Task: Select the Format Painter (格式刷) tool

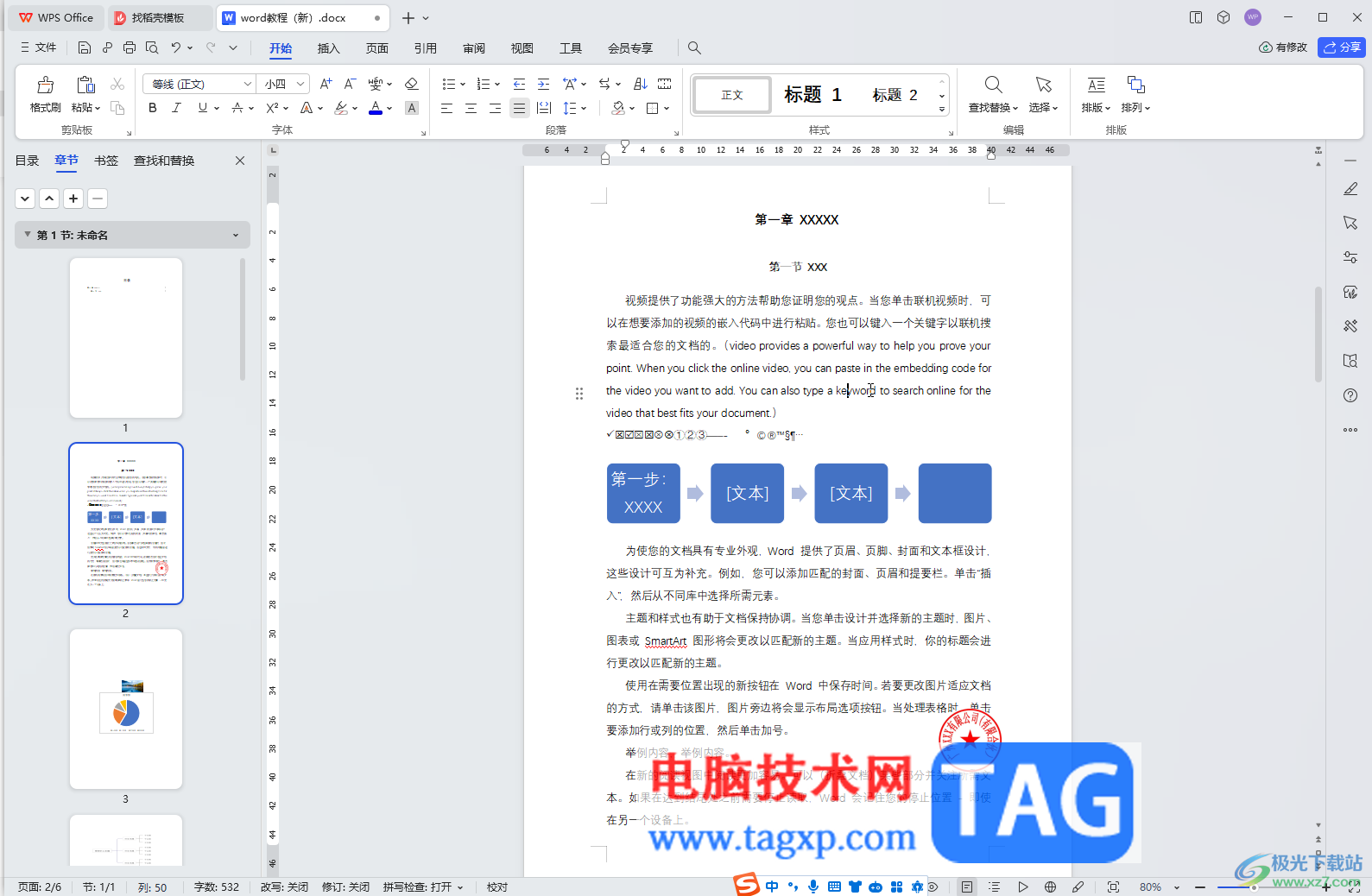Action: [x=45, y=94]
